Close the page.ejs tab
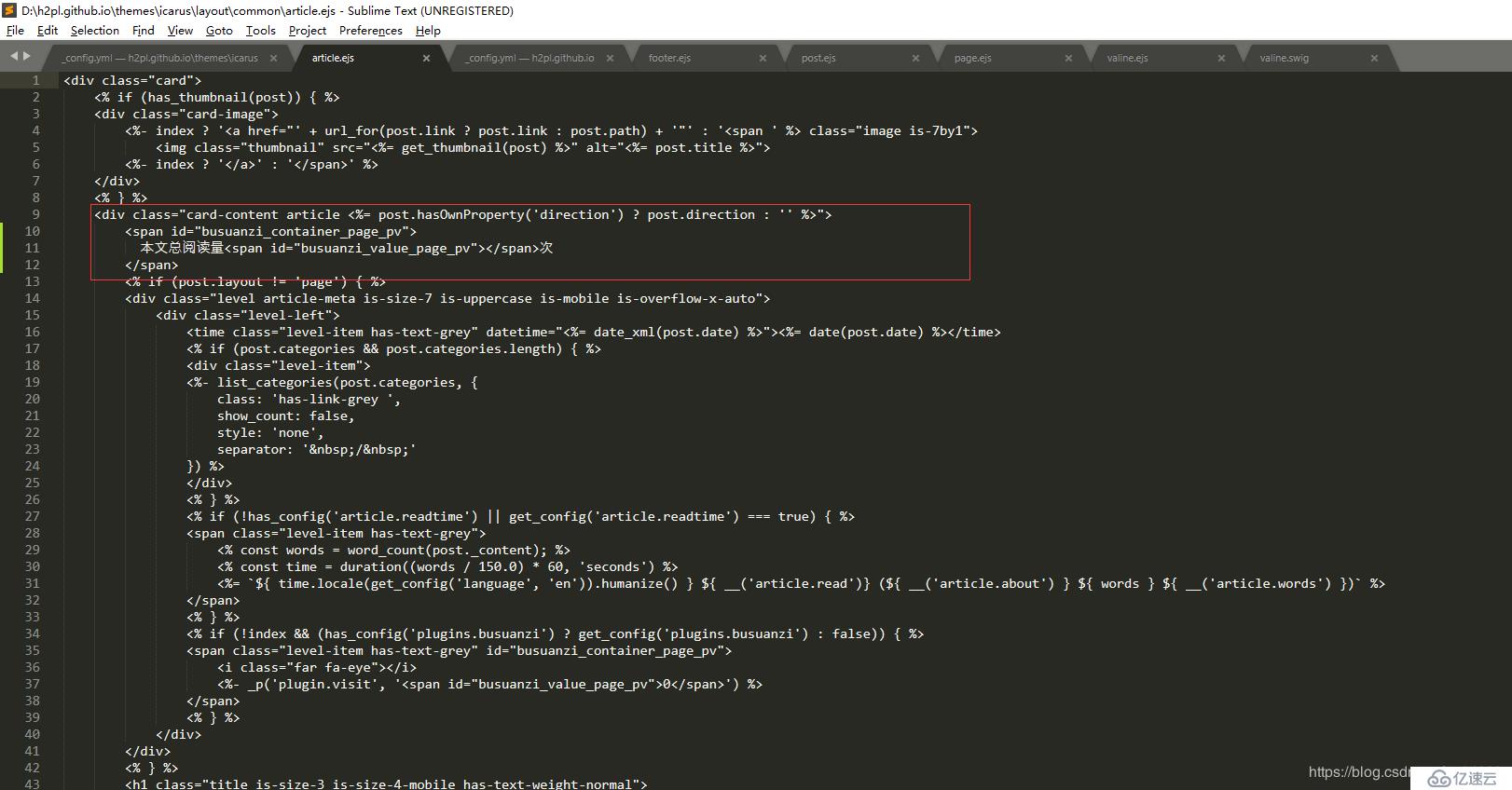The width and height of the screenshot is (1512, 790). coord(1068,58)
